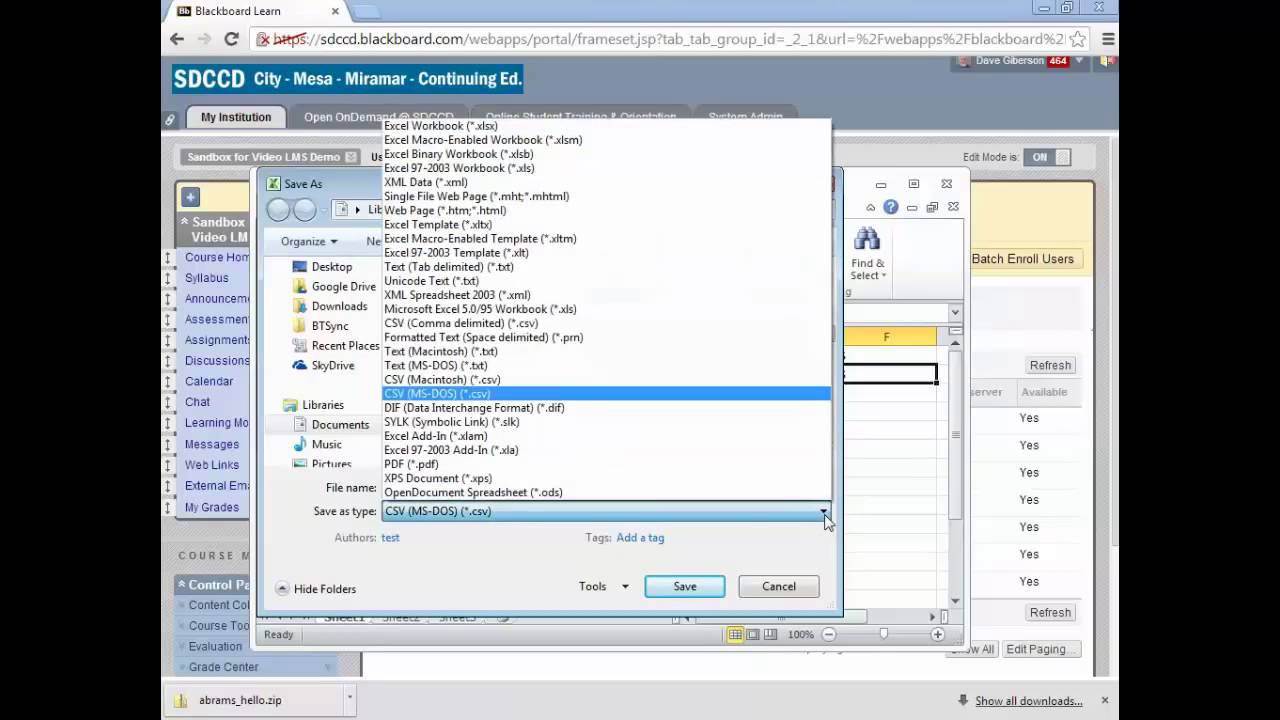Expand the Organize dropdown

[309, 241]
